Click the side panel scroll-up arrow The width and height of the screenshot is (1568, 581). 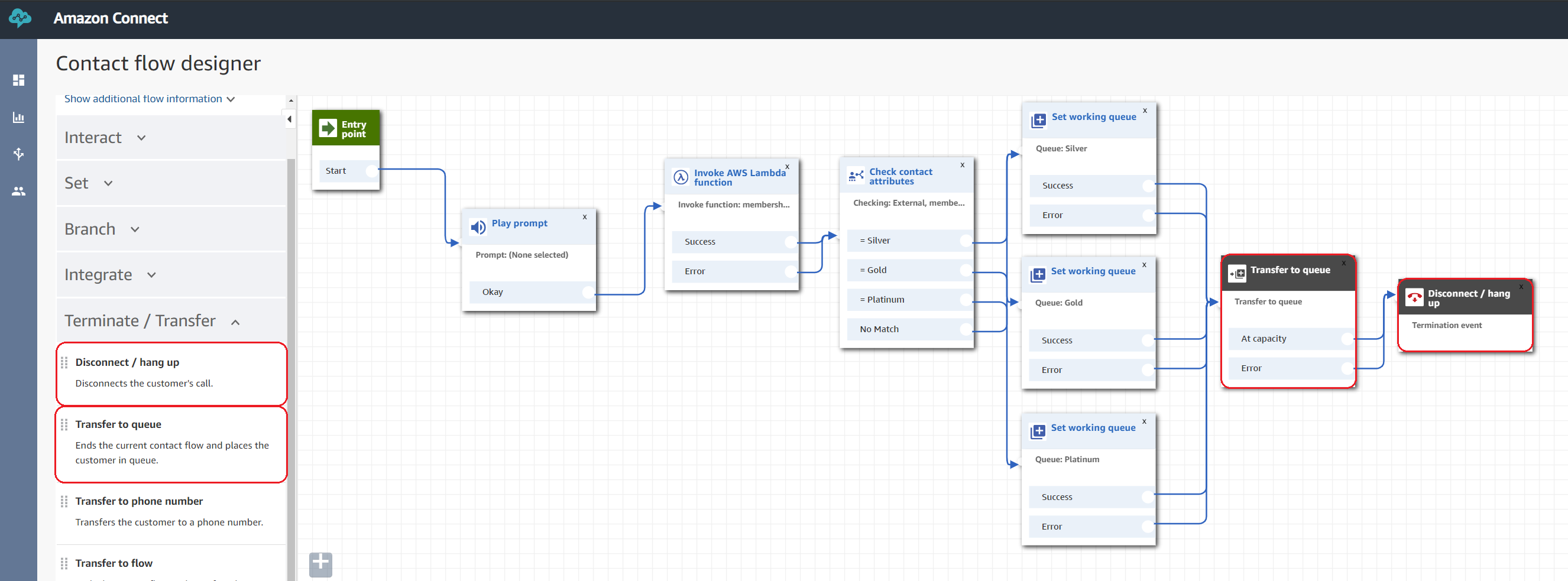[x=291, y=100]
